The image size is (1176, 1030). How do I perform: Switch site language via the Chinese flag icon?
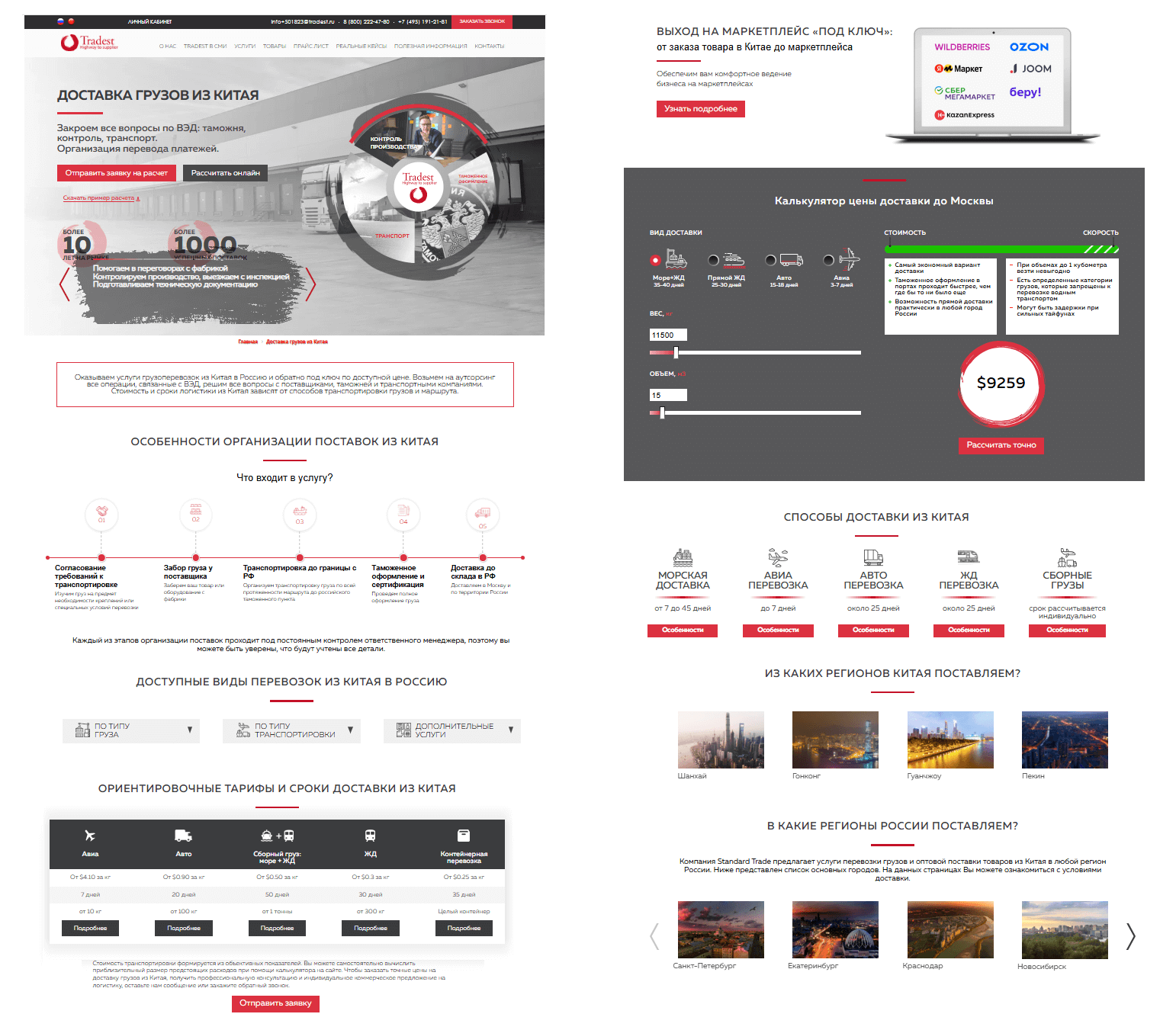[71, 21]
